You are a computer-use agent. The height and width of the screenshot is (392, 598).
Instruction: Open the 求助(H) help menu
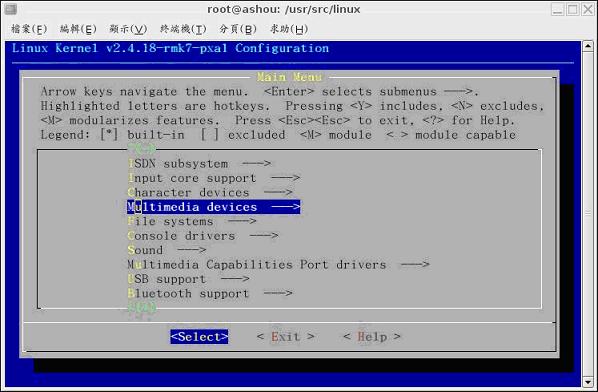click(x=289, y=29)
